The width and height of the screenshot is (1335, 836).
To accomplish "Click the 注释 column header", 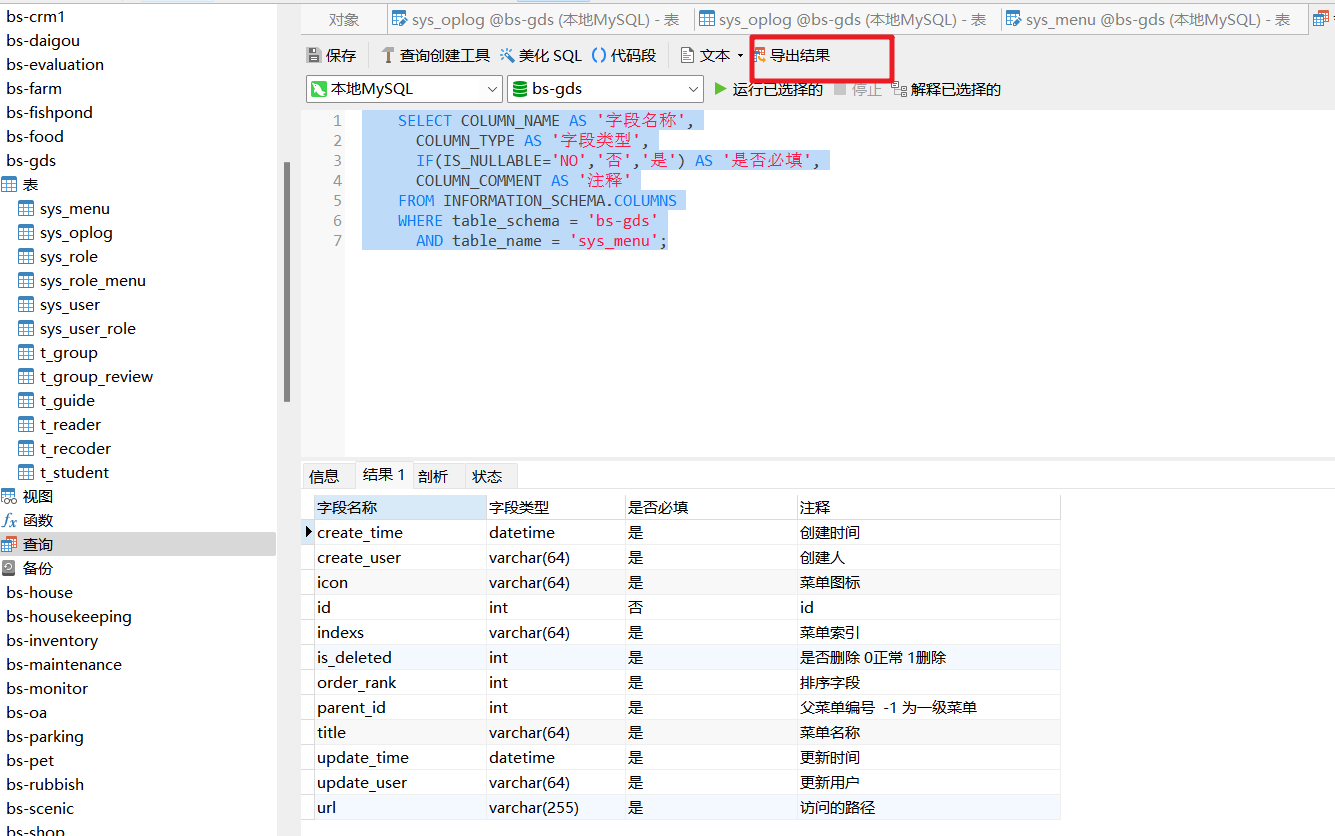I will [929, 507].
